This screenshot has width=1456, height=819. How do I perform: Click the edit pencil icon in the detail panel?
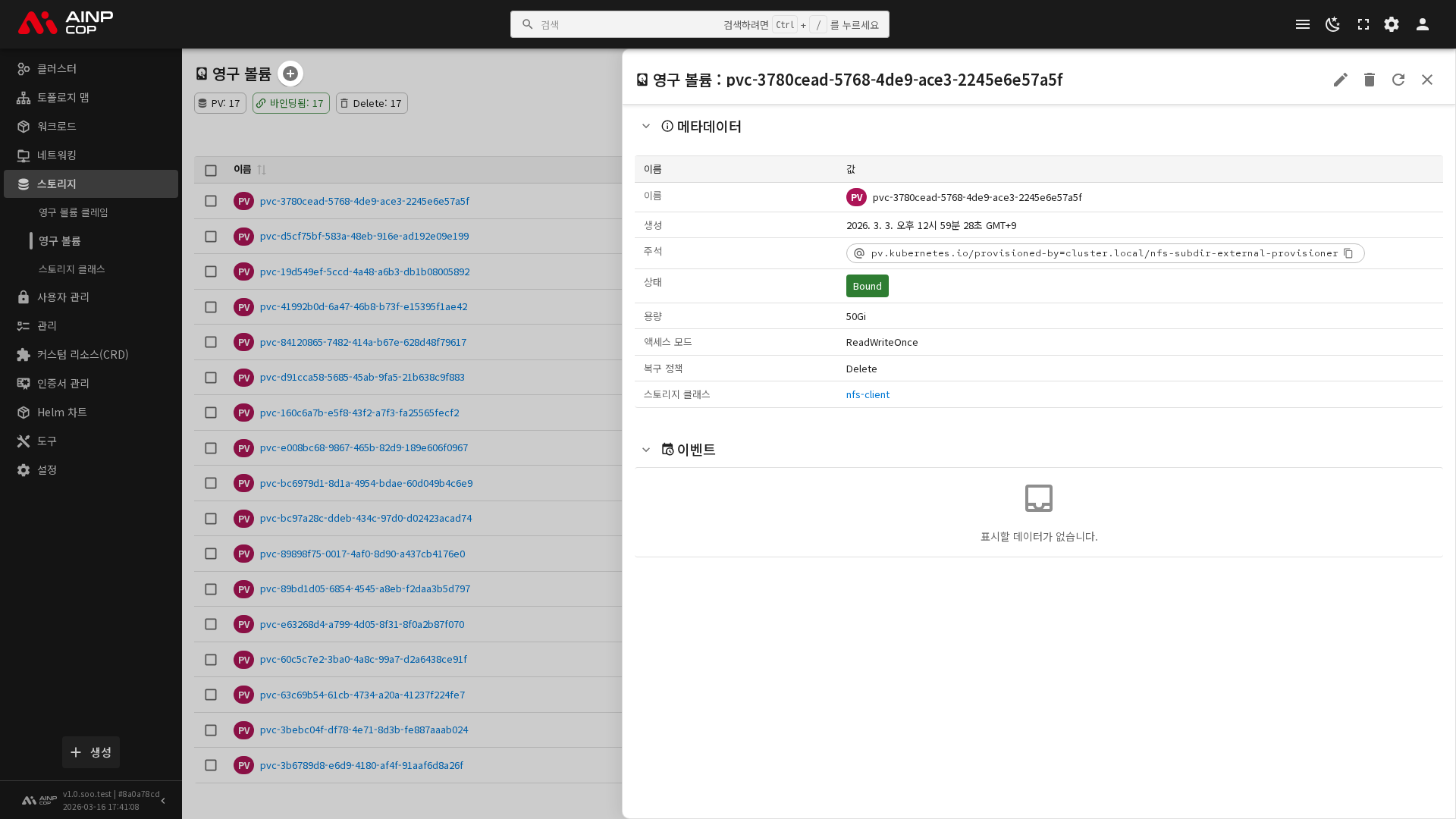[1340, 80]
